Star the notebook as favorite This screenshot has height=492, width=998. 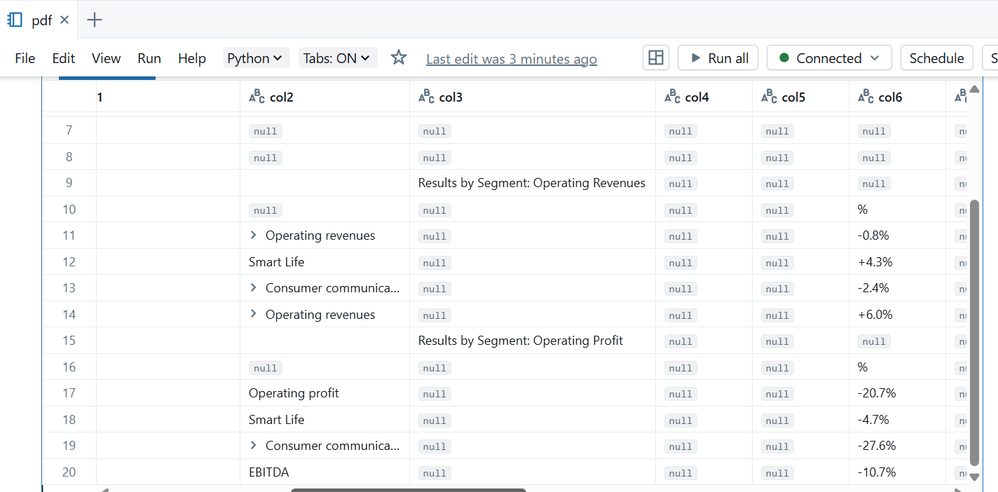[x=398, y=58]
